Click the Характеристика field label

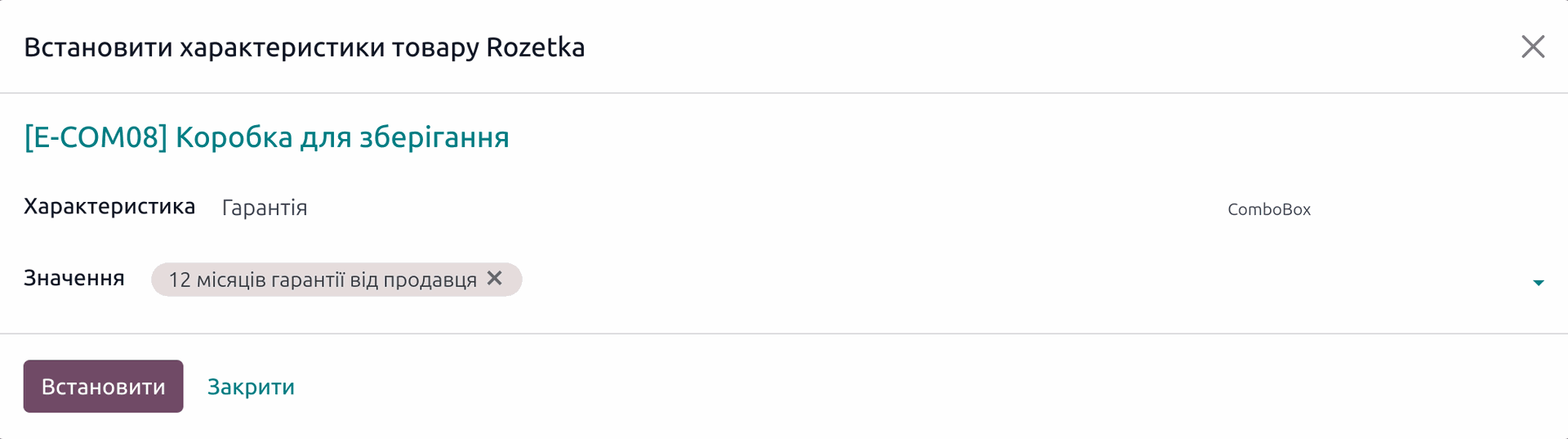point(109,207)
